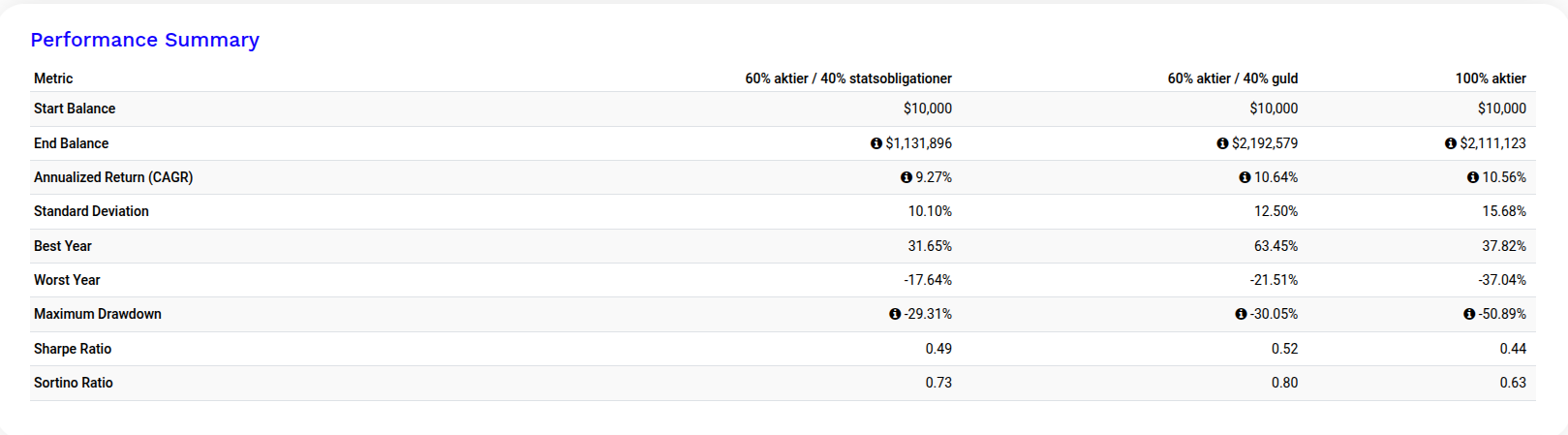Screen dimensions: 1568x435
Task: Select the Maximum Drawdown row label
Action: (98, 314)
